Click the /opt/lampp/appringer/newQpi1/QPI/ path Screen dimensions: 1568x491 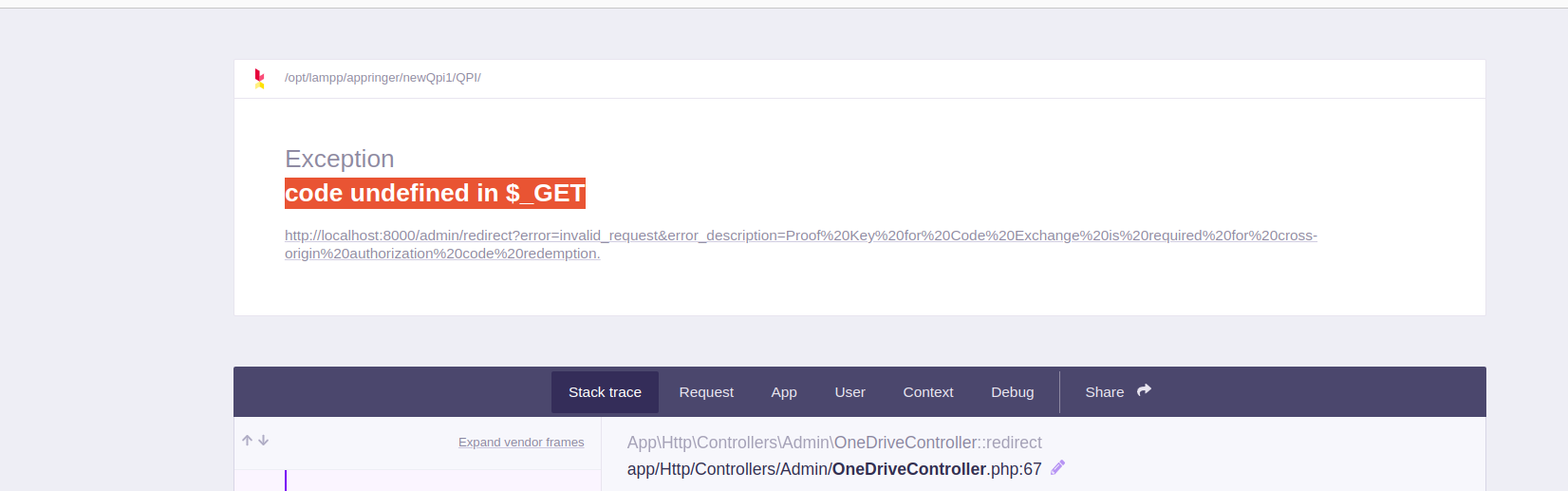pyautogui.click(x=383, y=78)
